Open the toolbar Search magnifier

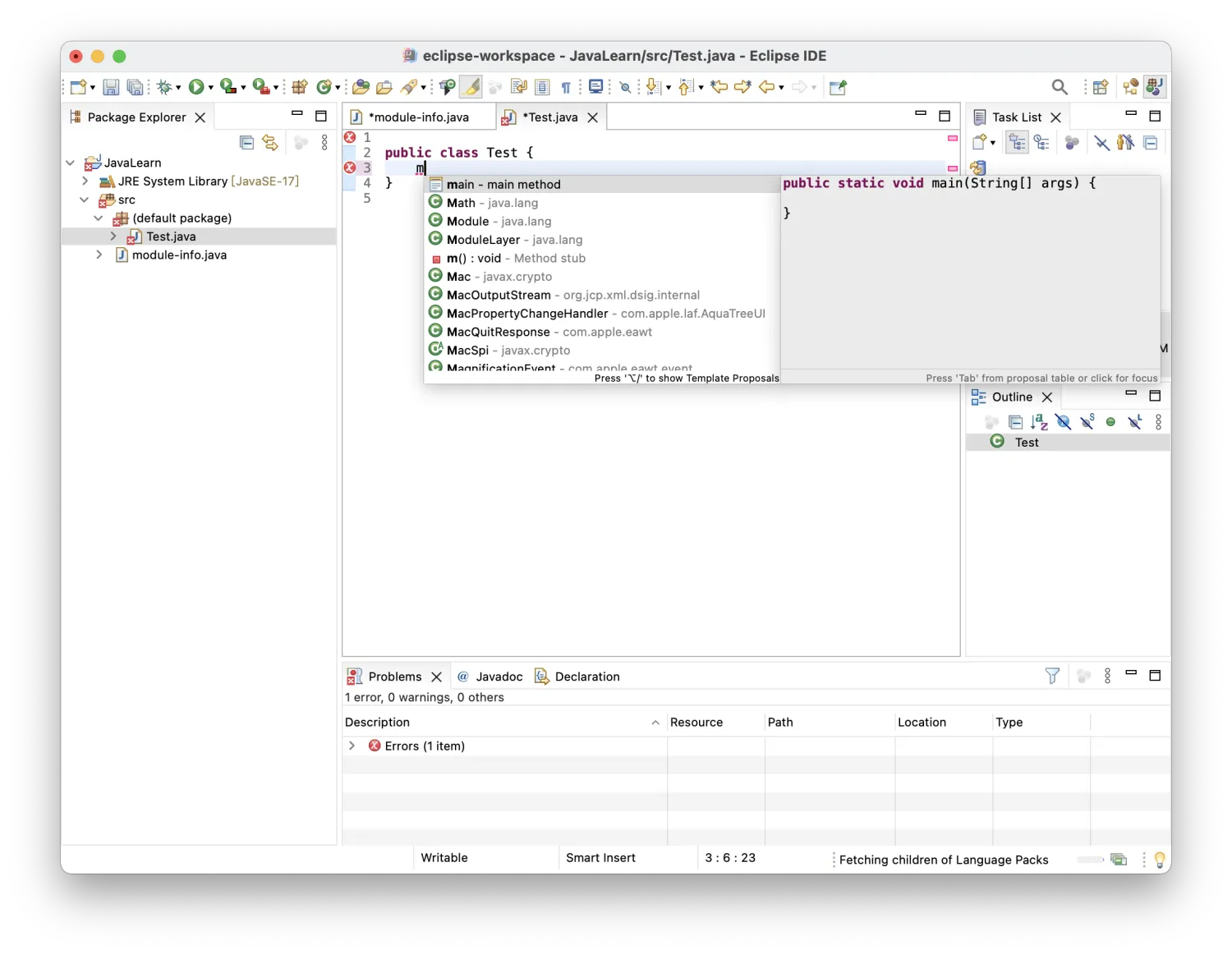pos(1060,87)
